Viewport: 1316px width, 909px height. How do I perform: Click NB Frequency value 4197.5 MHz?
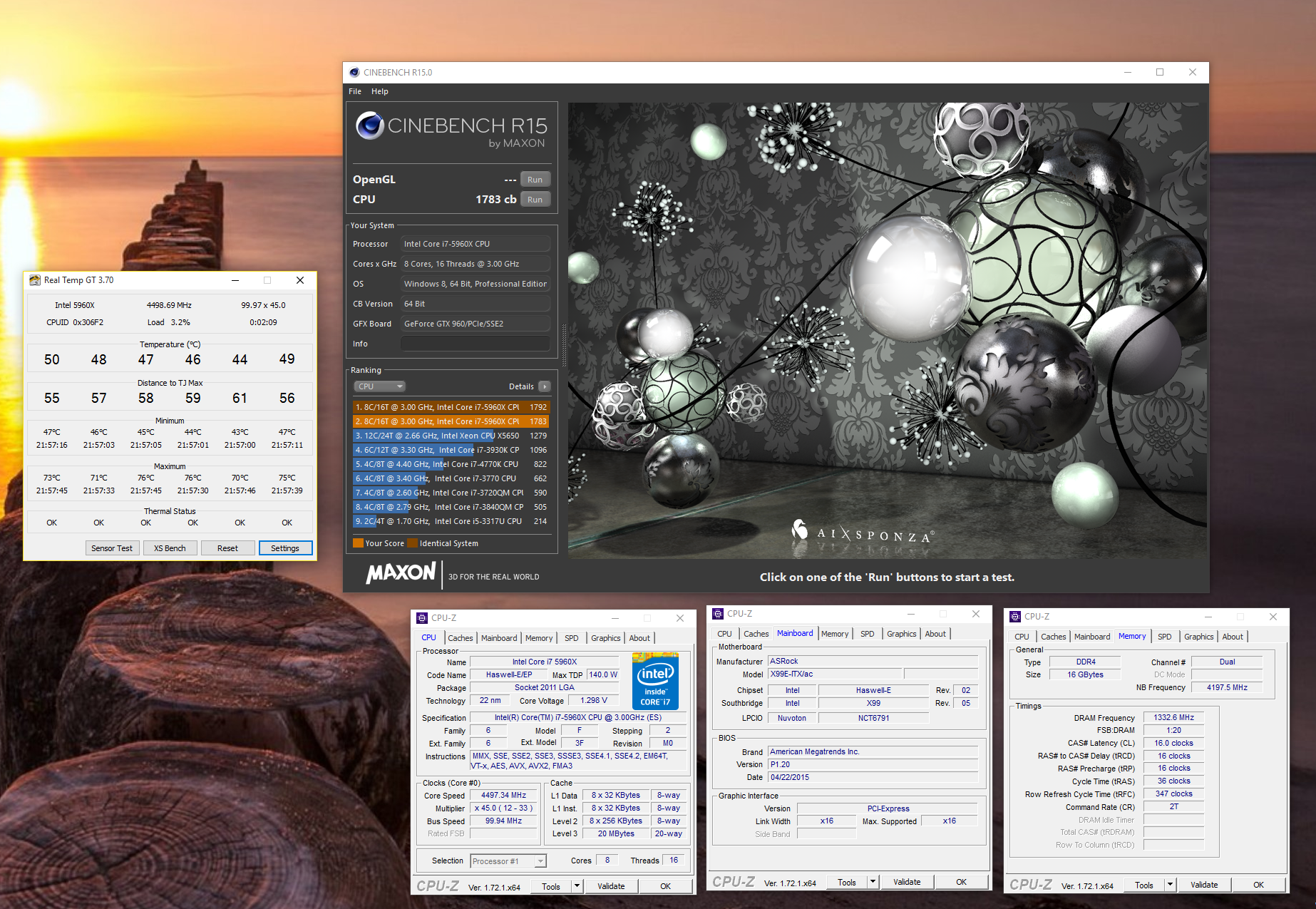coord(1227,687)
